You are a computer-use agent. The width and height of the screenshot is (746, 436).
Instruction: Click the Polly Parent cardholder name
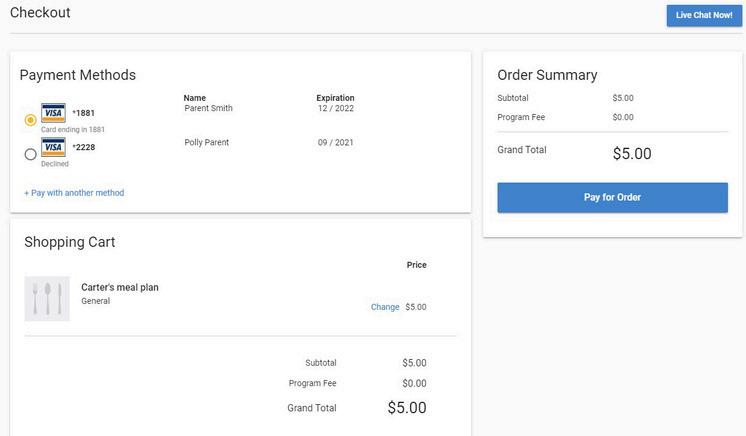click(x=207, y=142)
